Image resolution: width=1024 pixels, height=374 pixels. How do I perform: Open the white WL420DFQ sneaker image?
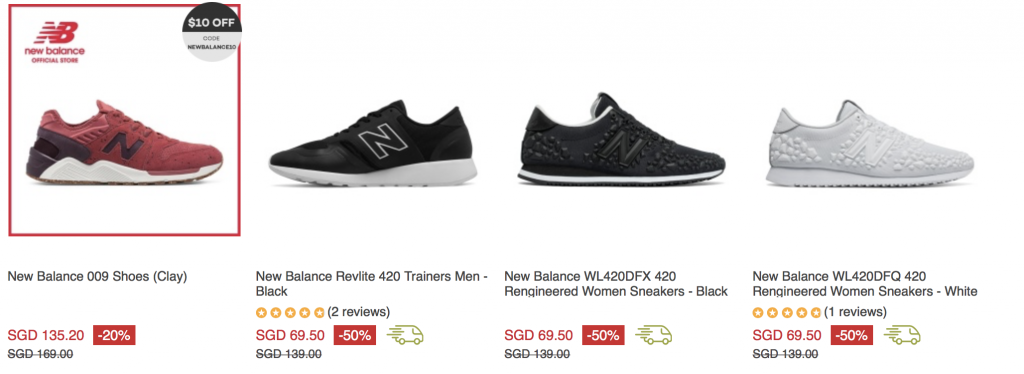click(870, 144)
